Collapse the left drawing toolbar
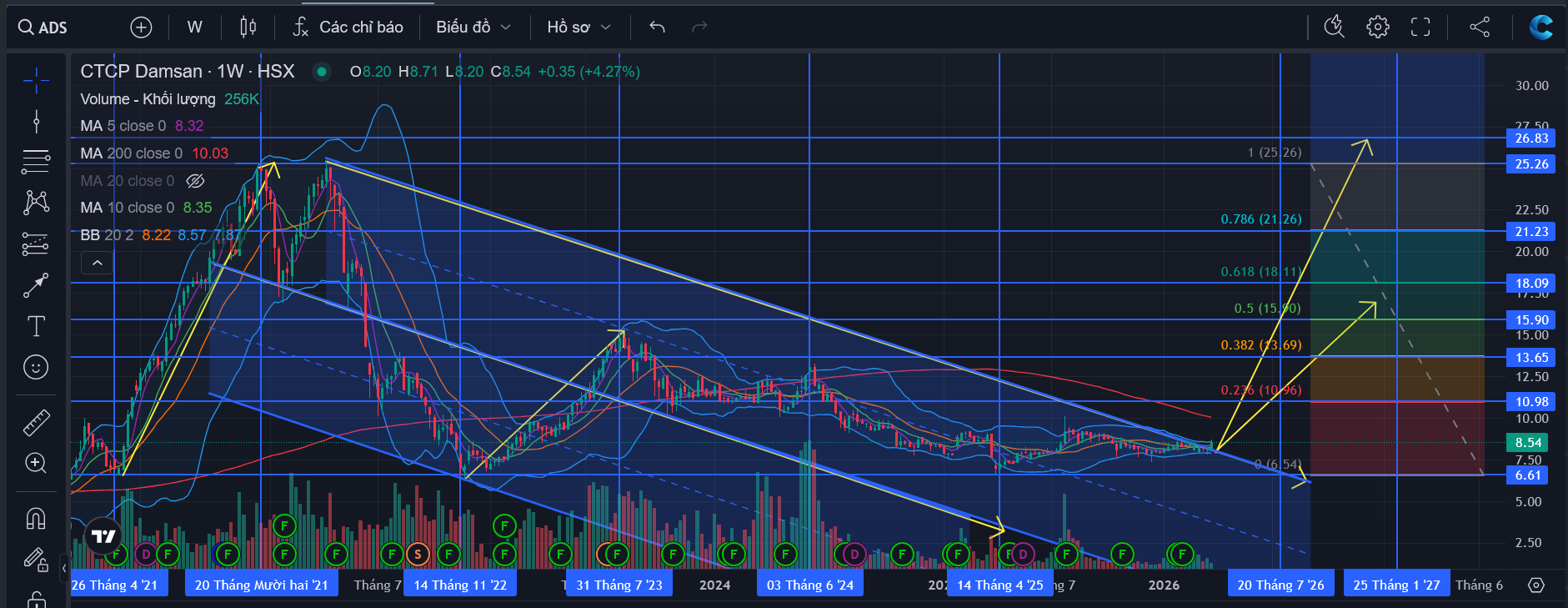 pyautogui.click(x=64, y=569)
